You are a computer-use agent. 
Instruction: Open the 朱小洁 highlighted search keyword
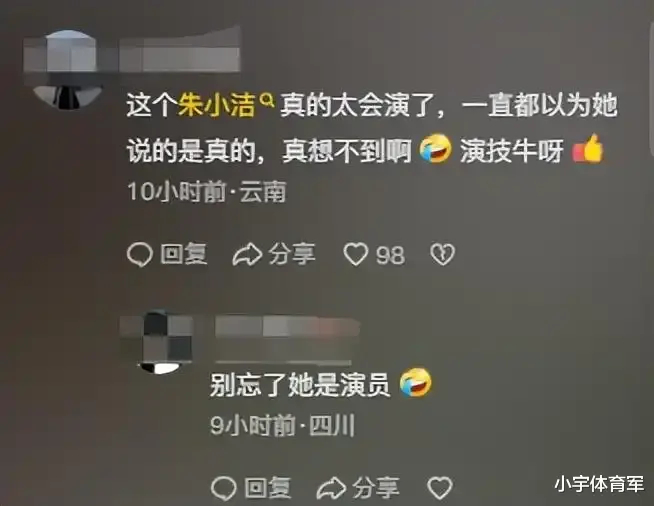coord(217,106)
